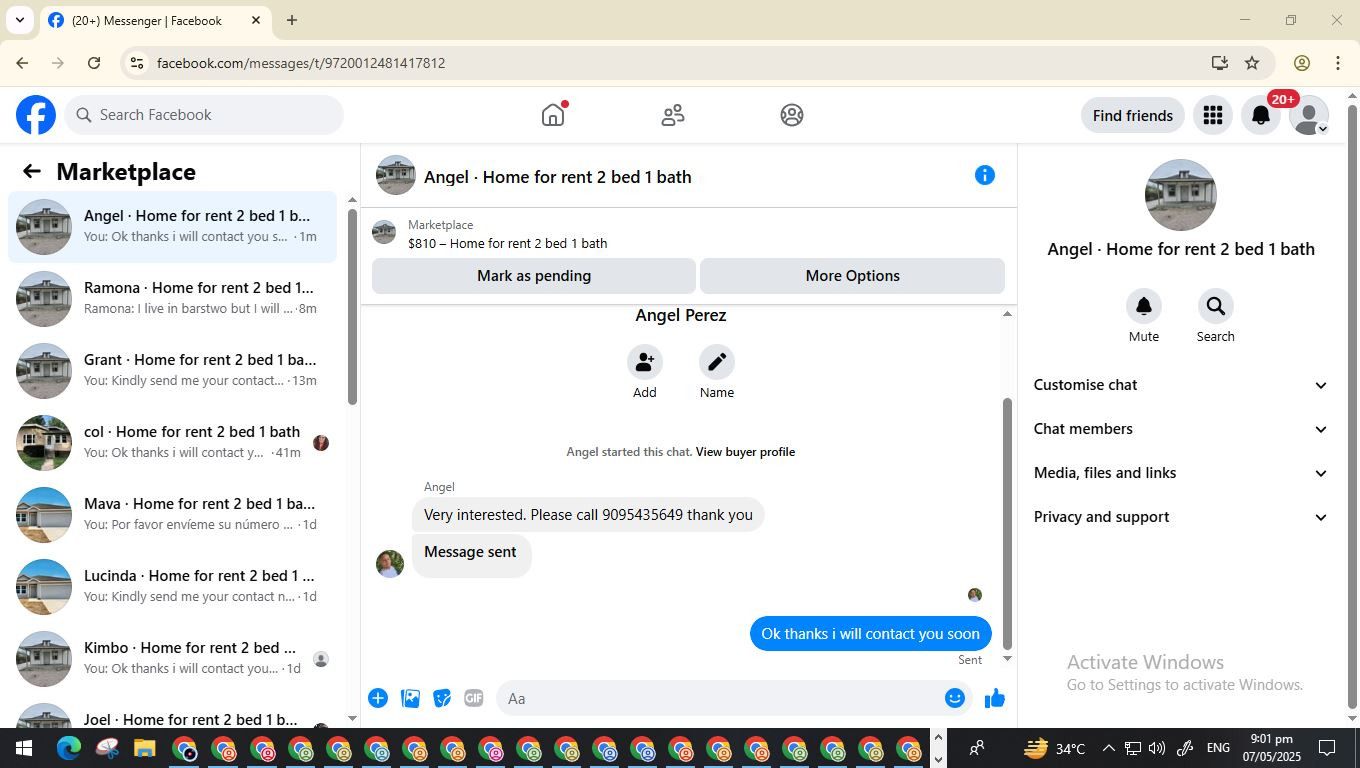
Task: Open Chrome three-dot menu
Action: [1338, 63]
